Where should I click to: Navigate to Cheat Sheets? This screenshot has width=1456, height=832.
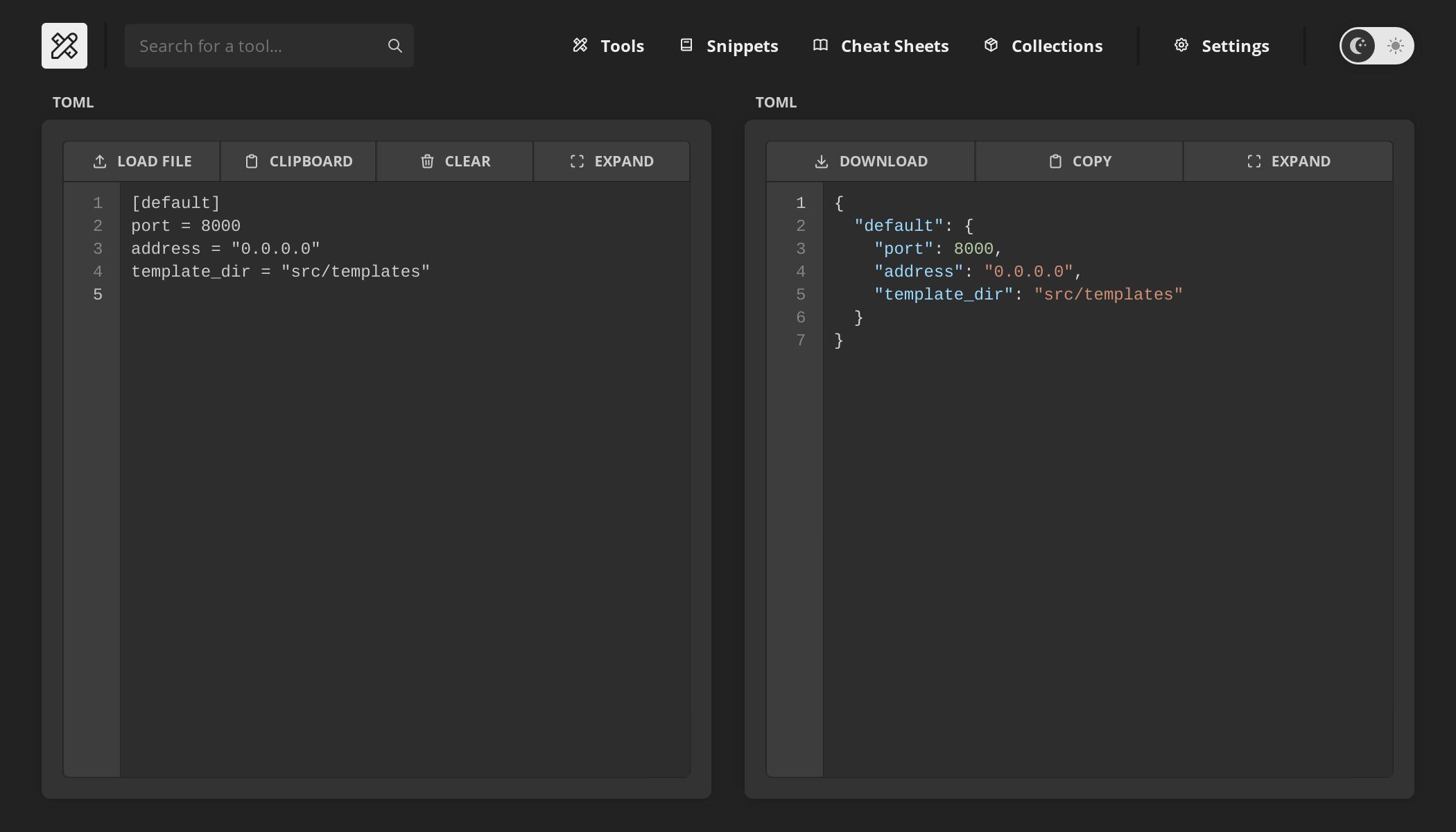tap(881, 46)
